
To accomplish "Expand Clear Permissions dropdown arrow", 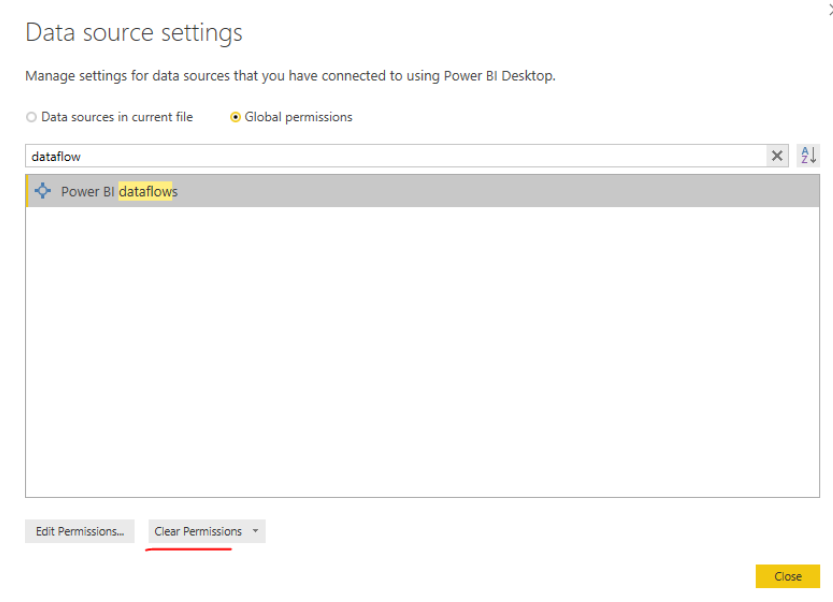I will (x=256, y=531).
